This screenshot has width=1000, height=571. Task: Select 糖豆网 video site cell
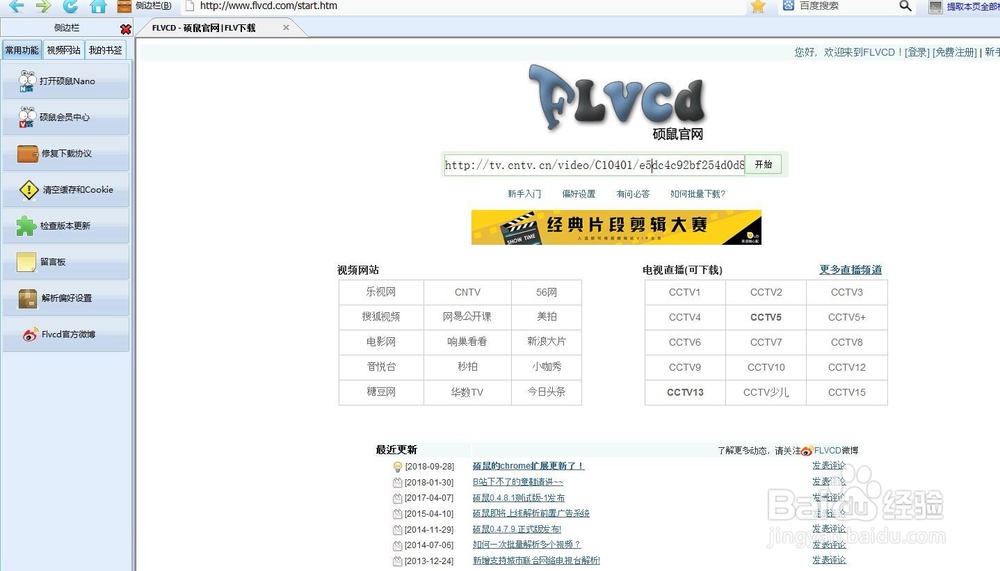[x=381, y=392]
